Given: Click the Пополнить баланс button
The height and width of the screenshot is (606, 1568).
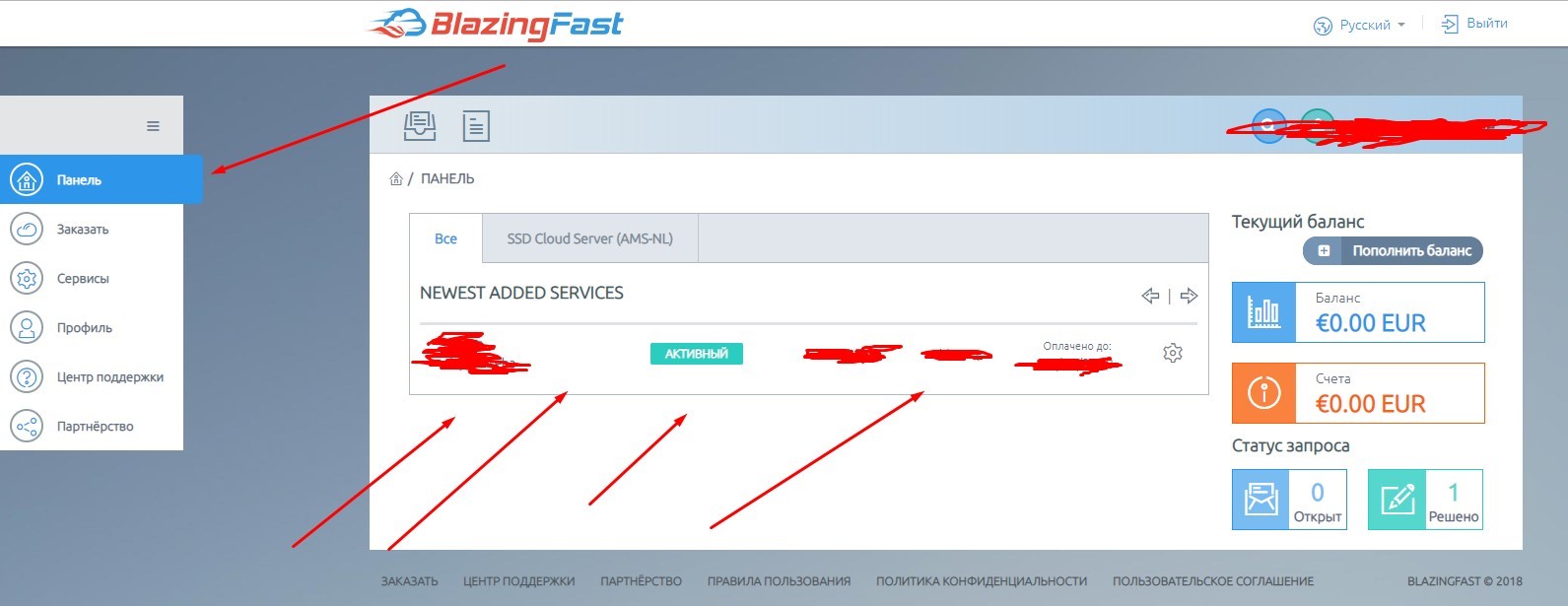Looking at the screenshot, I should 1393,251.
